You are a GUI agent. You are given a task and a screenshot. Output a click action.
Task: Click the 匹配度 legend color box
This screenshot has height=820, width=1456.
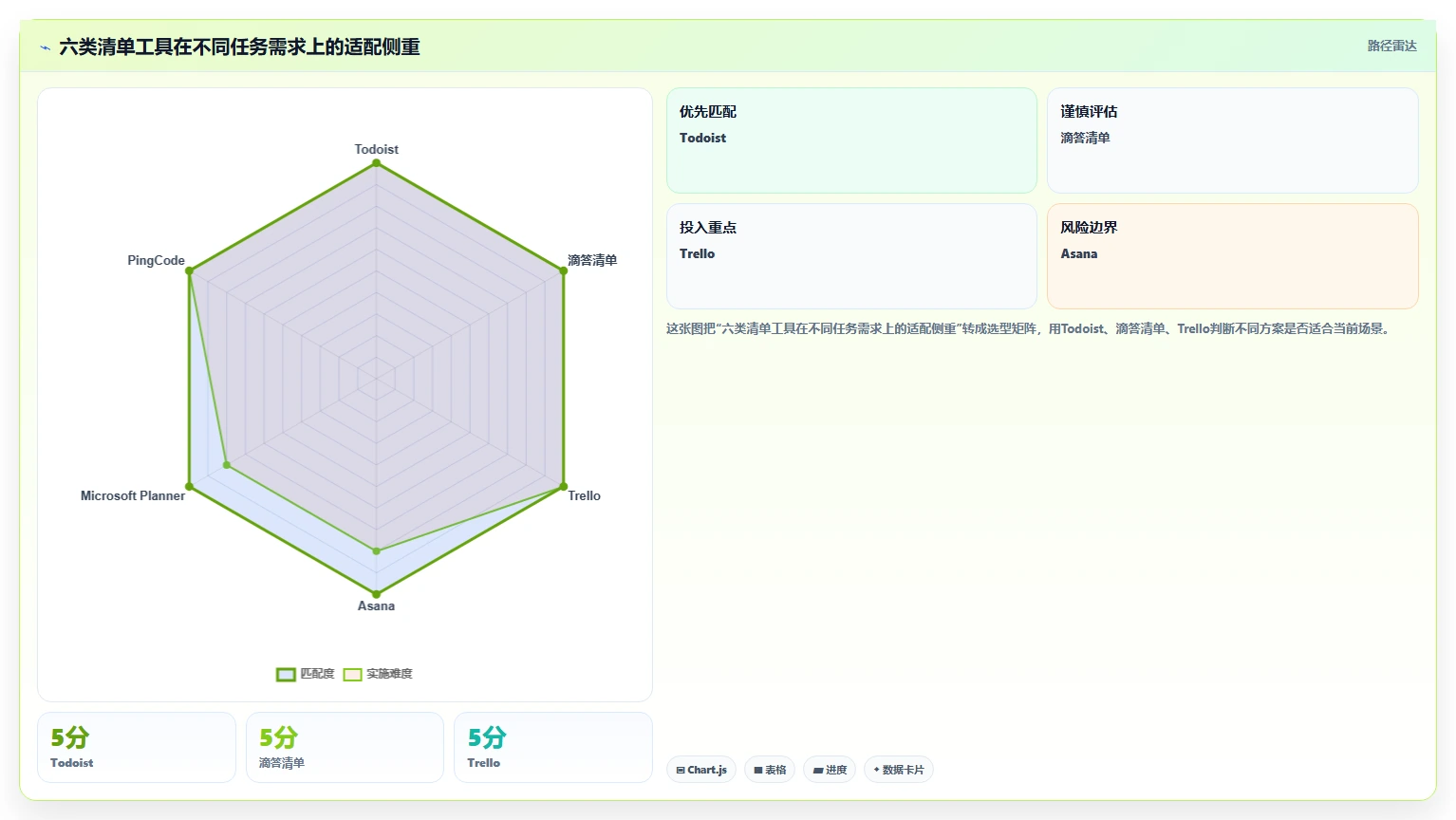[286, 675]
